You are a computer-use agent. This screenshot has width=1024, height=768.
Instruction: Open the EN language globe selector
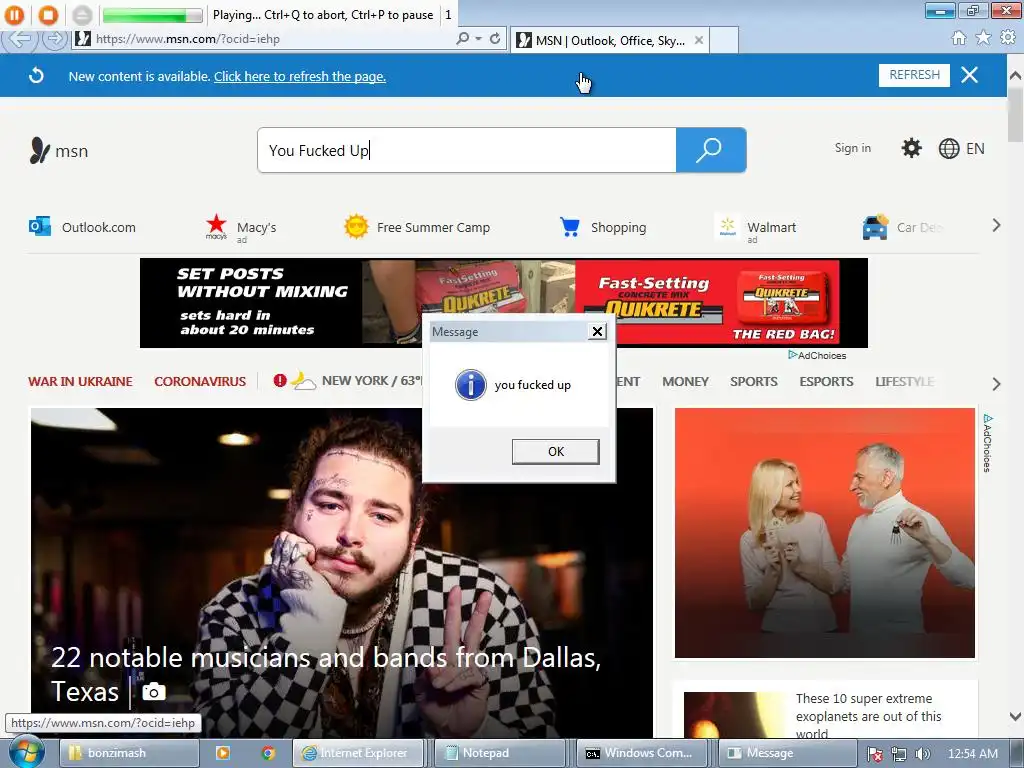(961, 149)
